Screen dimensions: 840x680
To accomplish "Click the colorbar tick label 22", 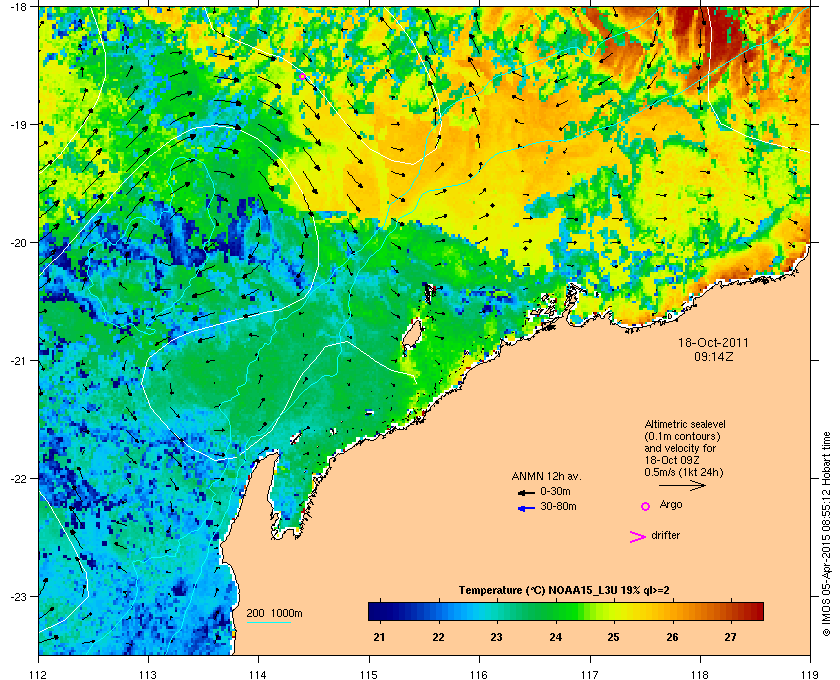I will [x=438, y=637].
